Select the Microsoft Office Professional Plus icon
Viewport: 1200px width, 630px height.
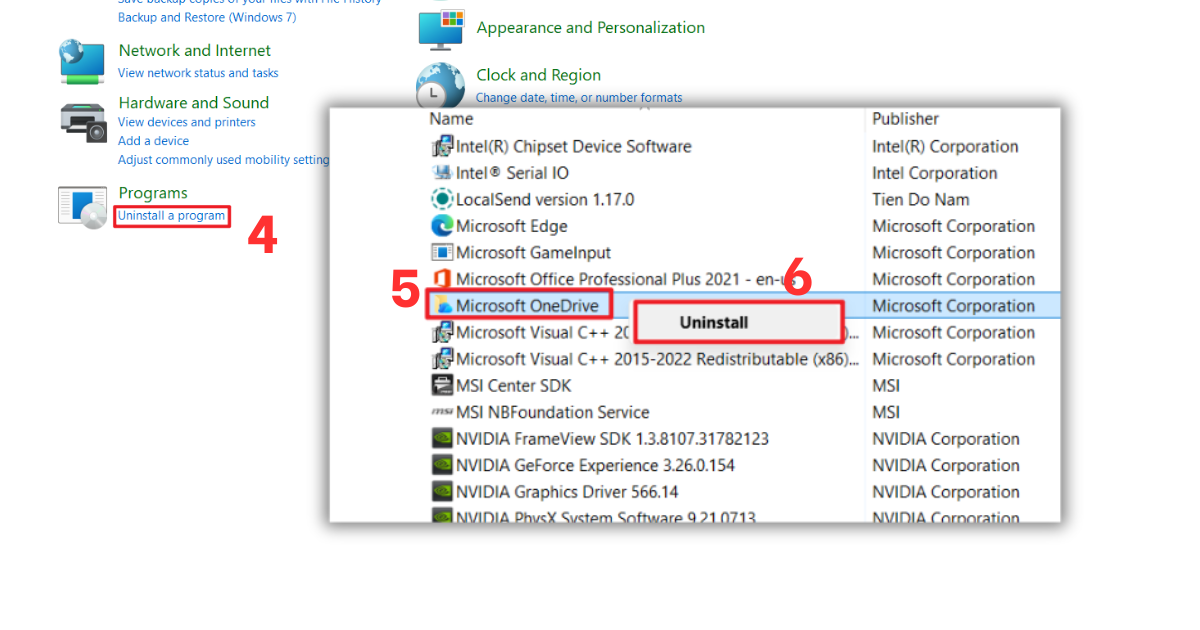pyautogui.click(x=442, y=279)
